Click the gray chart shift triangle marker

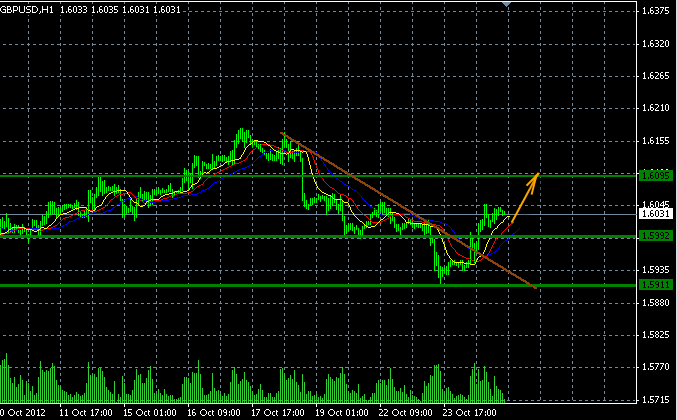click(506, 4)
